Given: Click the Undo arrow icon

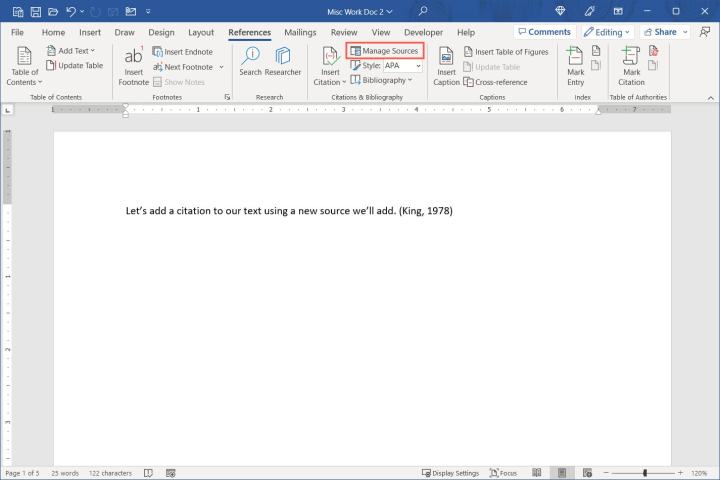Looking at the screenshot, I should (71, 11).
